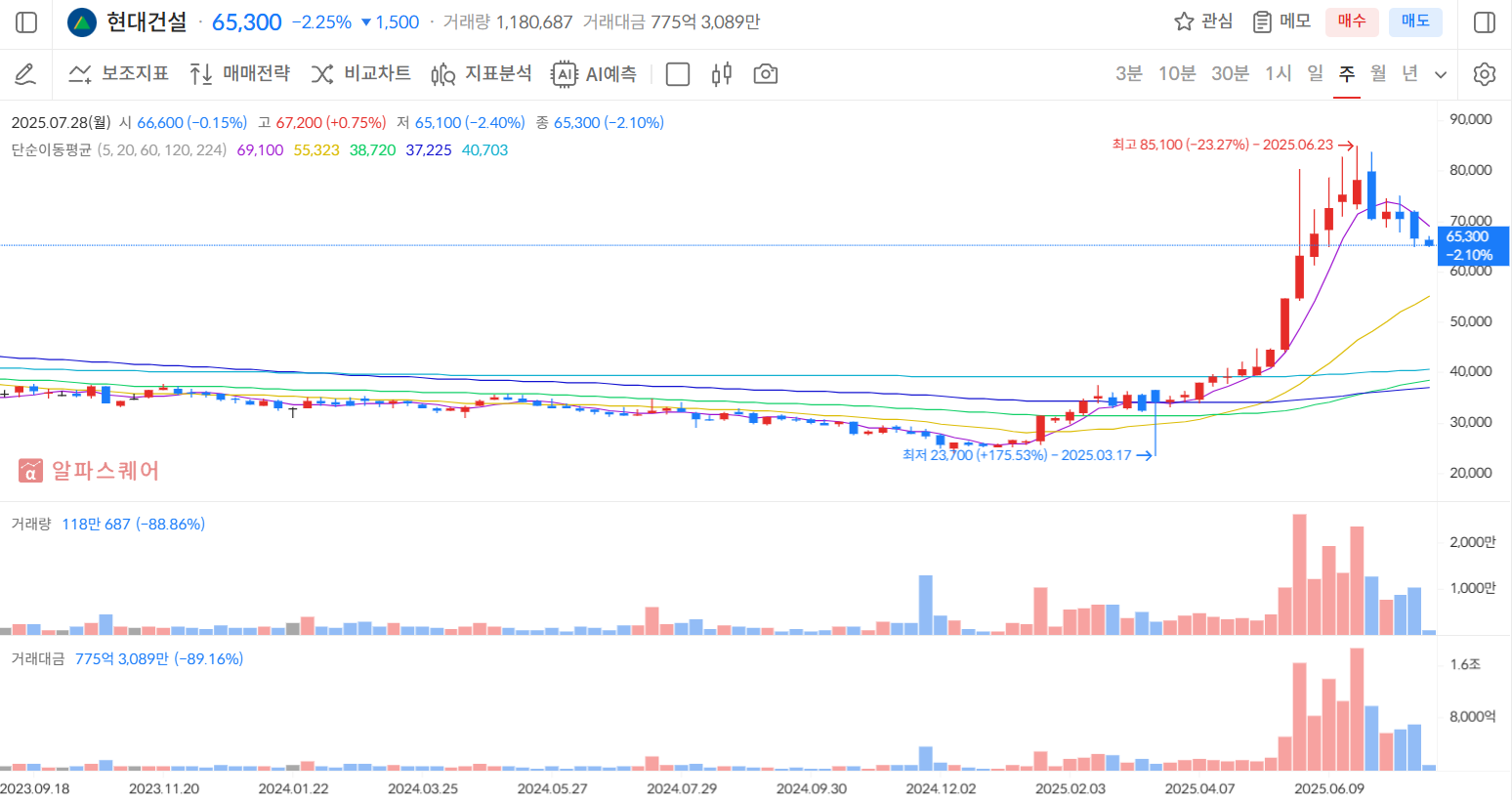The height and width of the screenshot is (800, 1512).
Task: Toggle the left sidebar panel icon
Action: 26,22
